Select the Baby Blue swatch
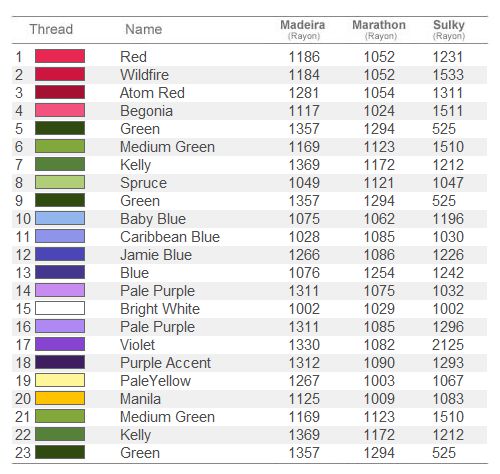The width and height of the screenshot is (500, 474). coord(60,218)
